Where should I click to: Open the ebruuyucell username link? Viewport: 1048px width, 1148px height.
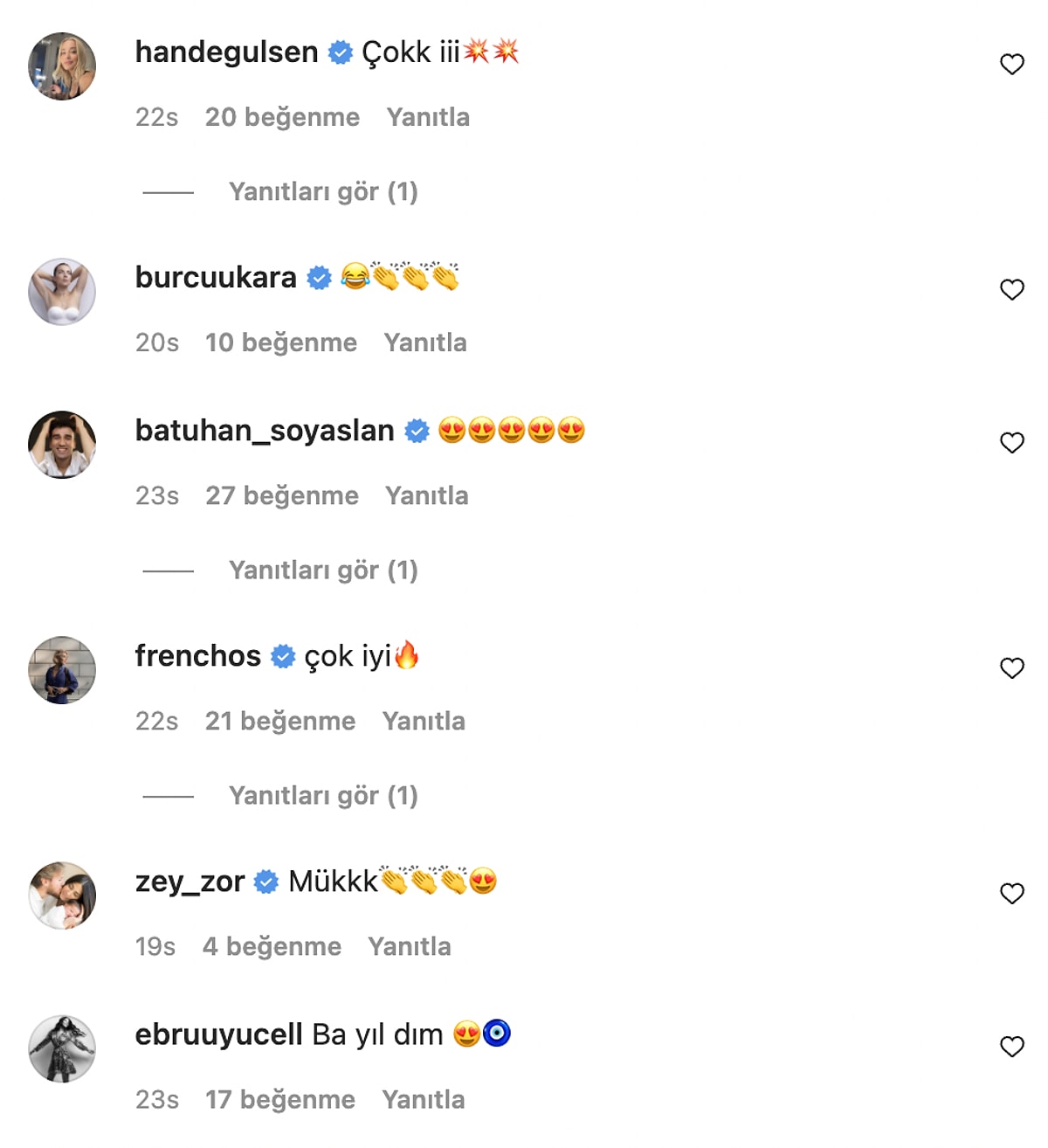click(219, 1034)
